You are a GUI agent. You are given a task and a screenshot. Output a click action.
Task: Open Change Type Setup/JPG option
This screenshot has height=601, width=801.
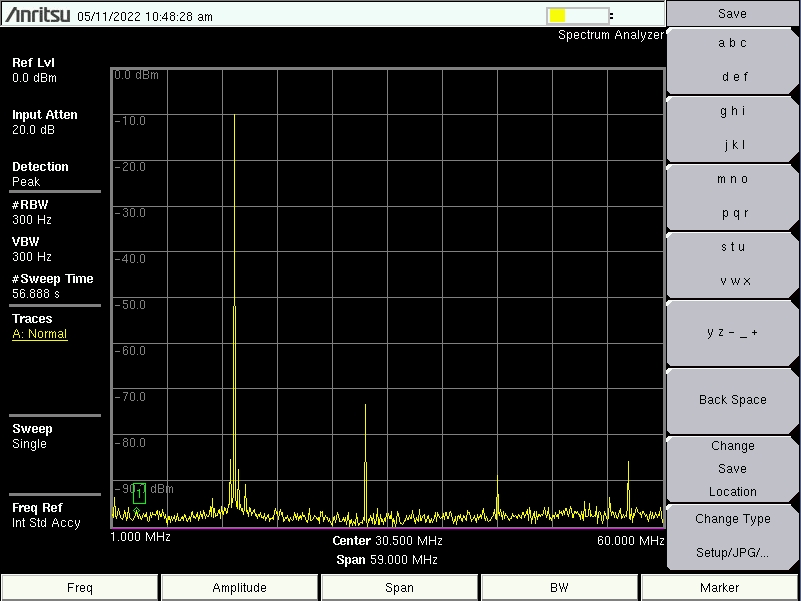tap(733, 535)
